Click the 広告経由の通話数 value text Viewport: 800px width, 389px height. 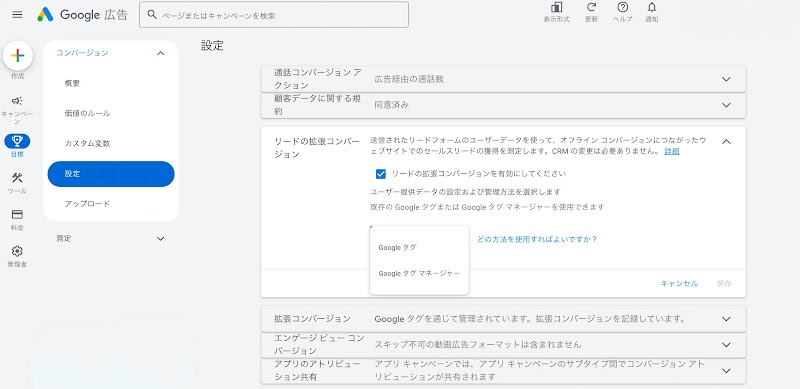(409, 79)
